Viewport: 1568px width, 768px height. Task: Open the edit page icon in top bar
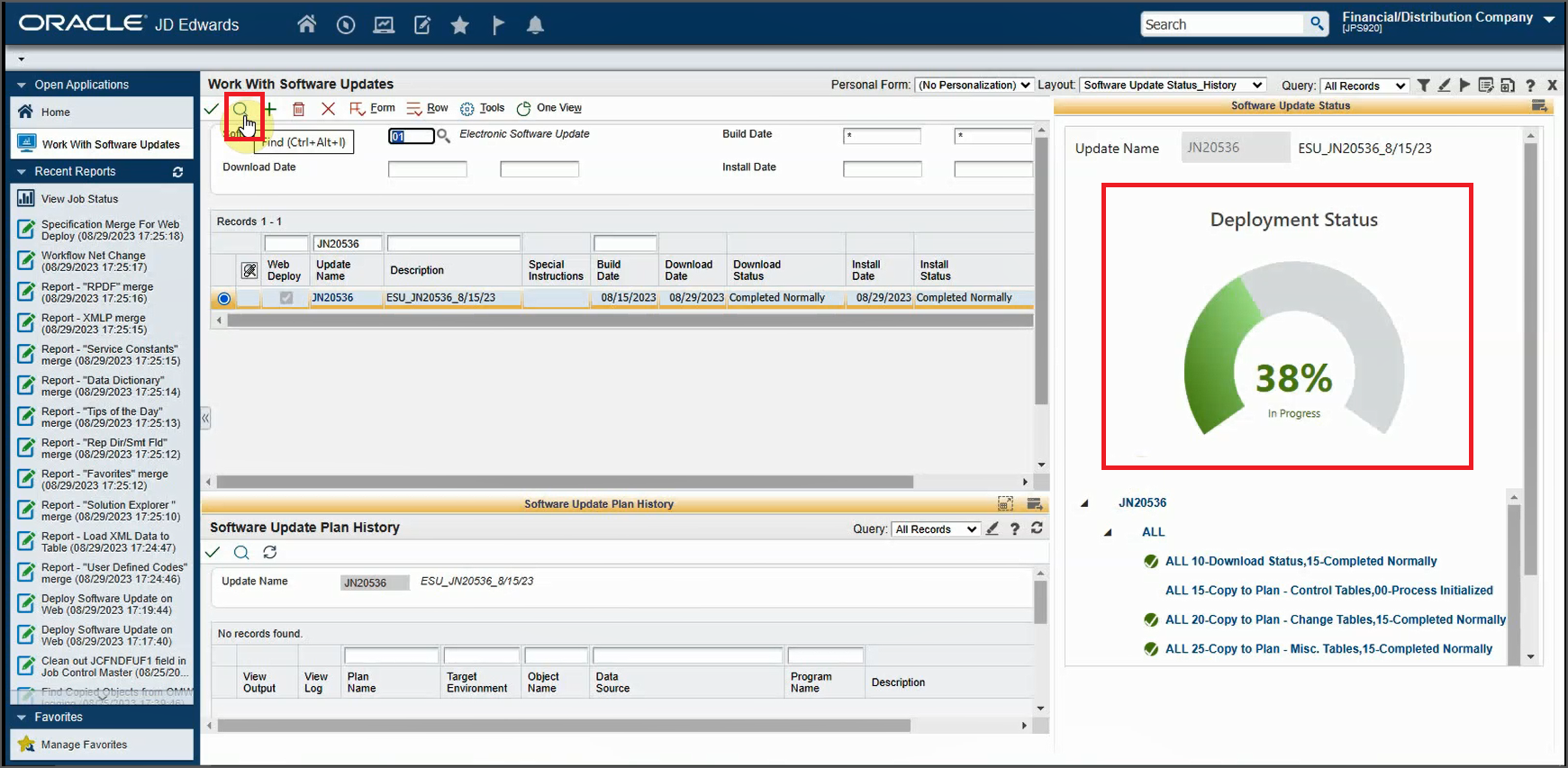point(422,25)
